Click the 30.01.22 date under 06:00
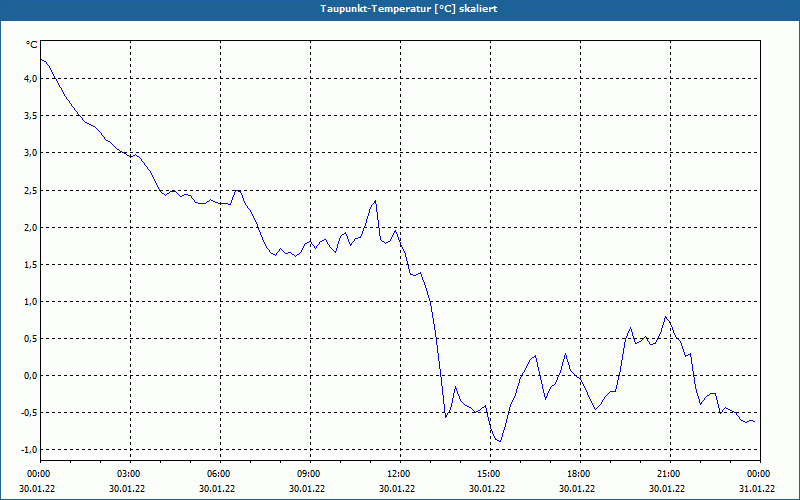800x500 pixels. tap(217, 489)
